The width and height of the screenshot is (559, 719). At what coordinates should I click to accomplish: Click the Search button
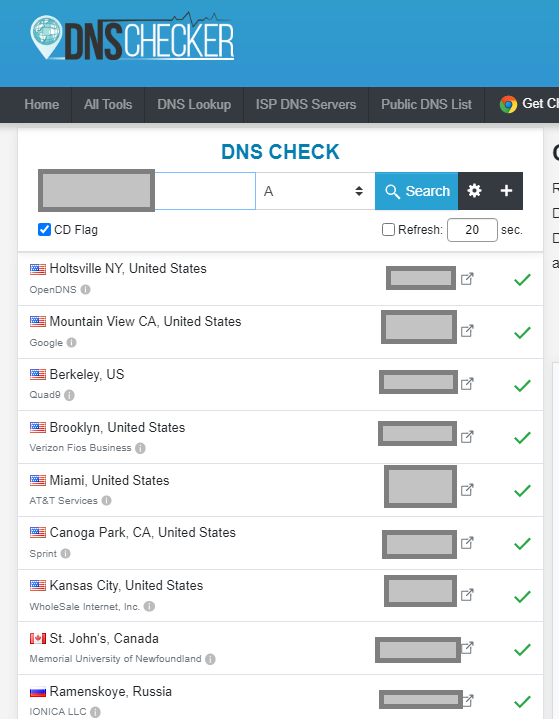[x=416, y=191]
